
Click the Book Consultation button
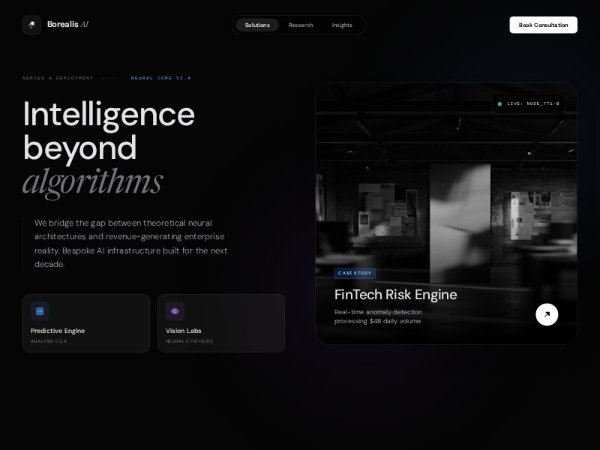pos(543,25)
